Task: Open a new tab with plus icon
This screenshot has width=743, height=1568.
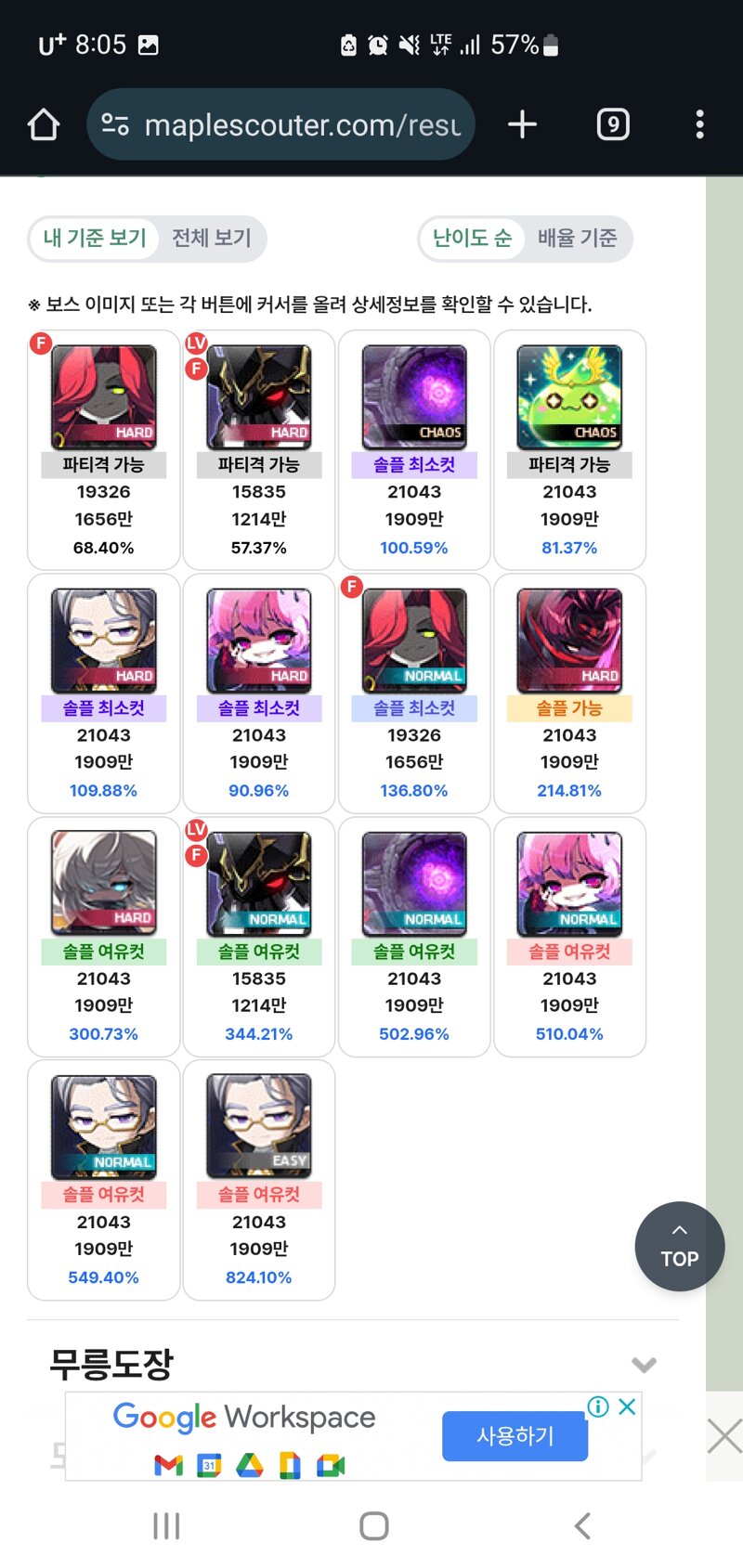Action: (x=523, y=124)
